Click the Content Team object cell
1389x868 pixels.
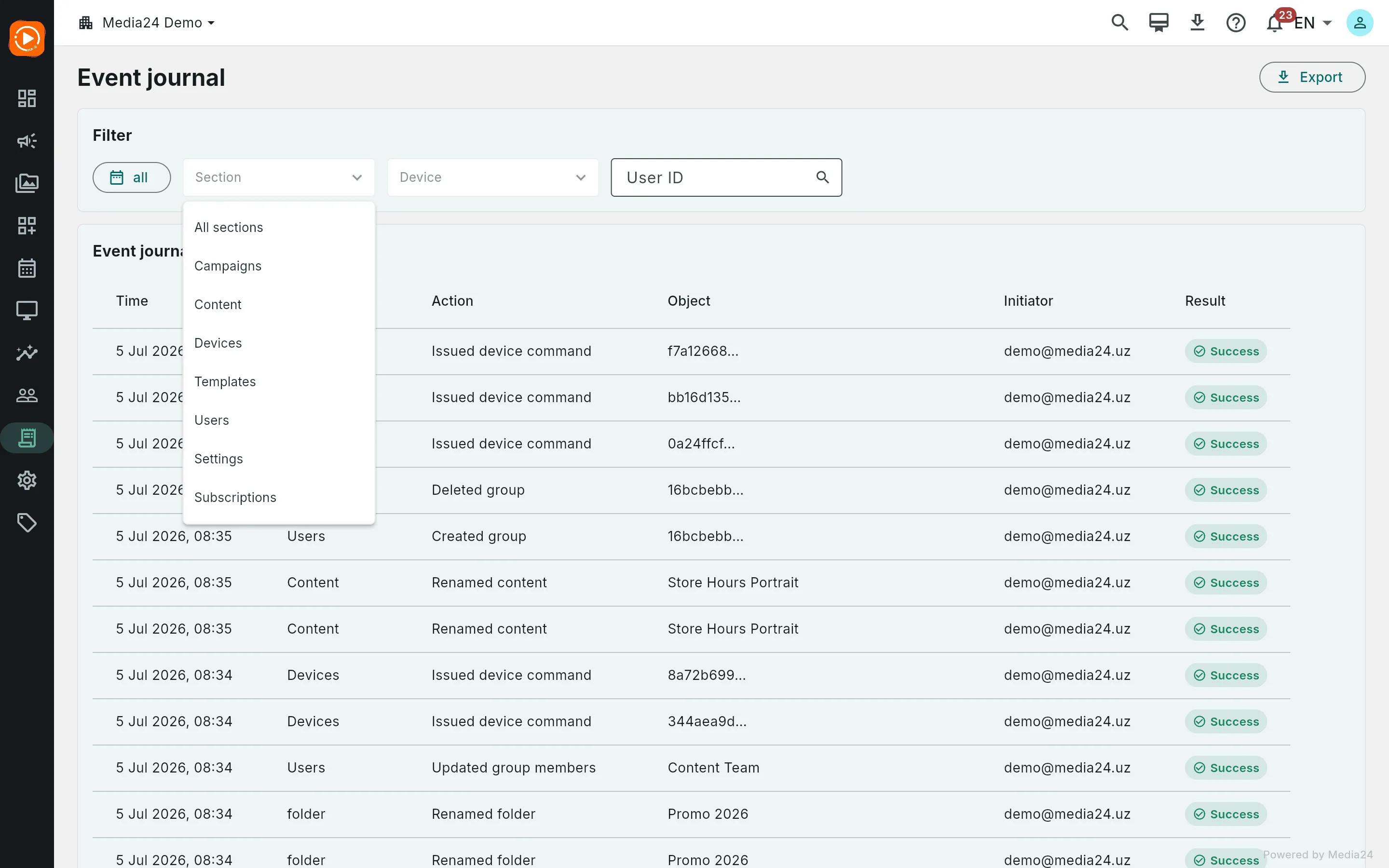point(713,768)
